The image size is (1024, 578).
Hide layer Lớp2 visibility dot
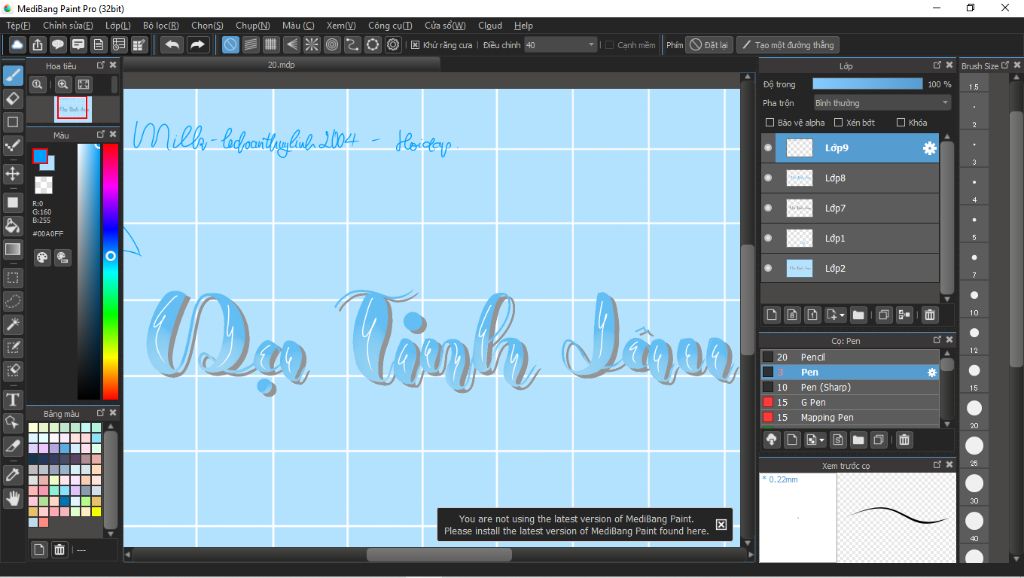point(768,268)
